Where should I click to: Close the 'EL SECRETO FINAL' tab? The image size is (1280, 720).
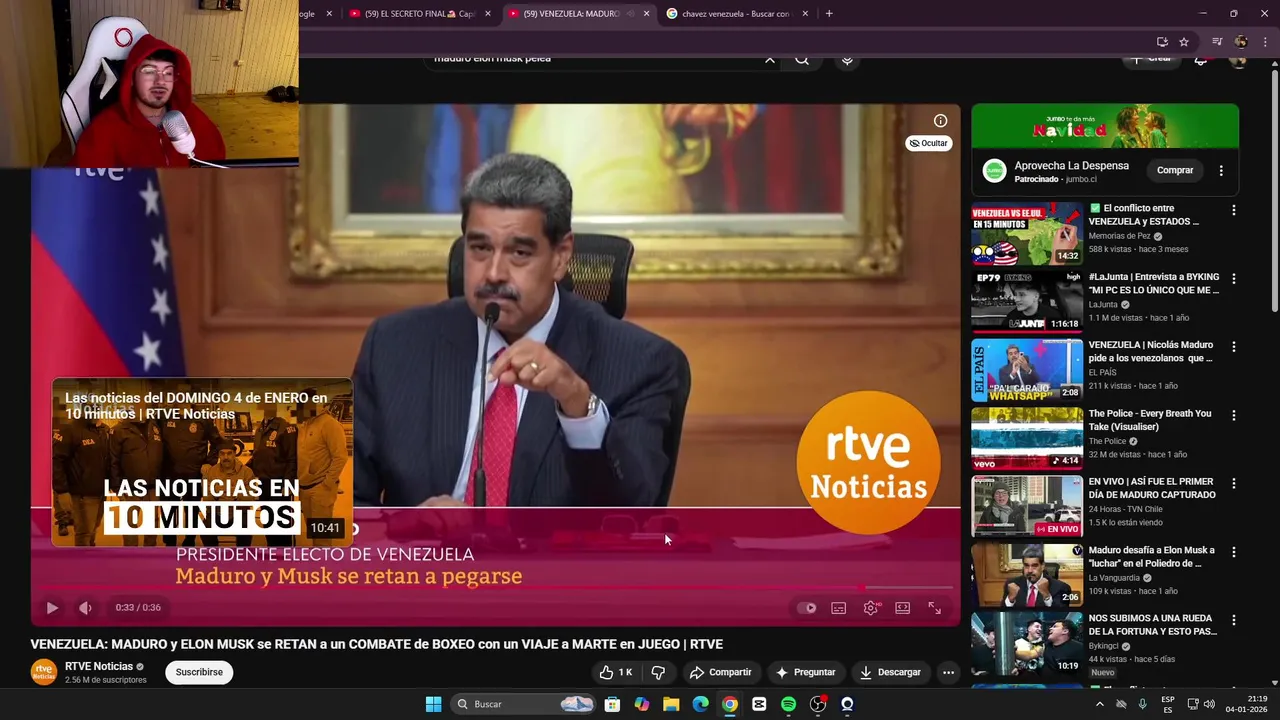click(488, 14)
